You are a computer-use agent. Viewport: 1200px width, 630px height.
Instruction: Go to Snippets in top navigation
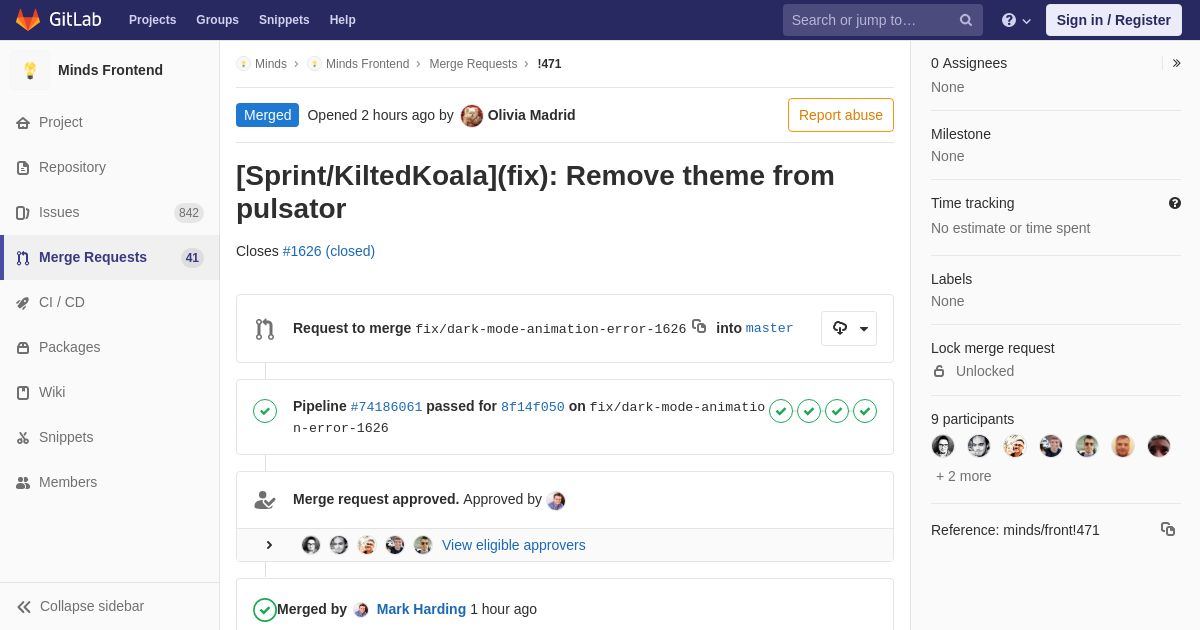[284, 20]
